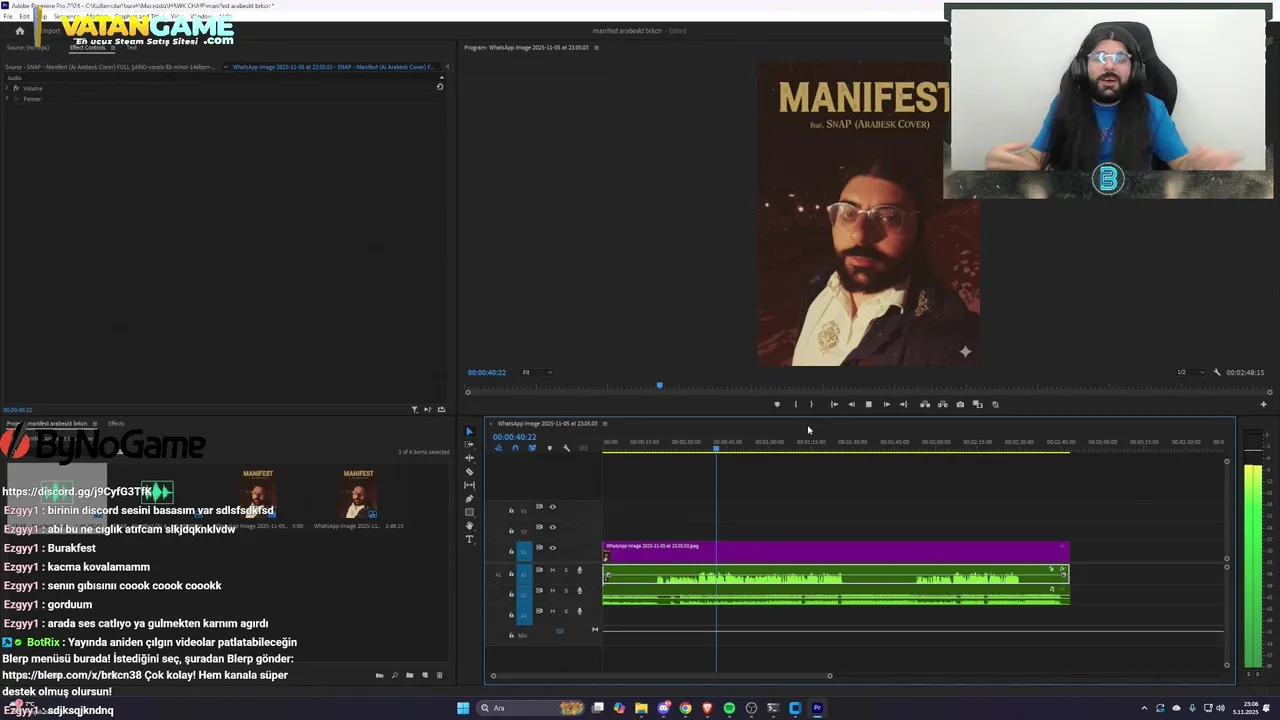Select the Pen tool
Image resolution: width=1280 pixels, height=720 pixels.
[469, 499]
